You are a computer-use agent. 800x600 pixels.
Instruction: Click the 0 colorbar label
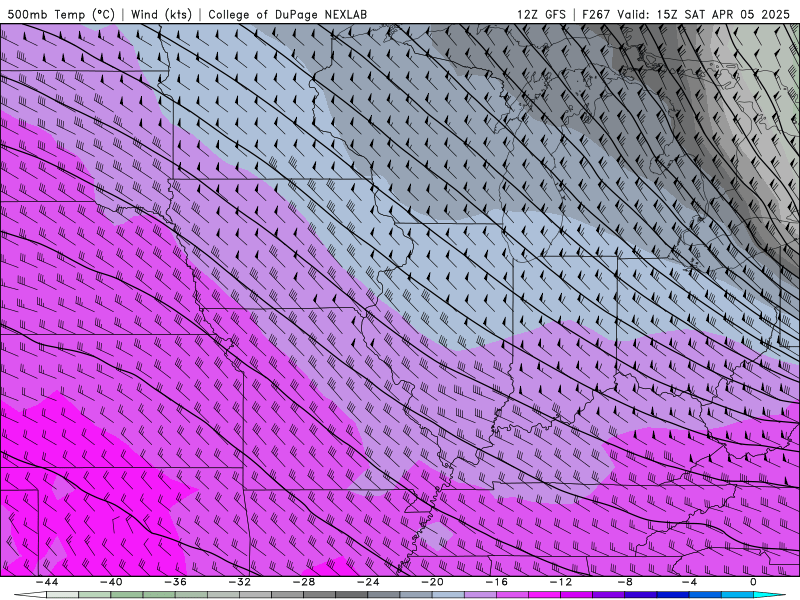(x=753, y=582)
